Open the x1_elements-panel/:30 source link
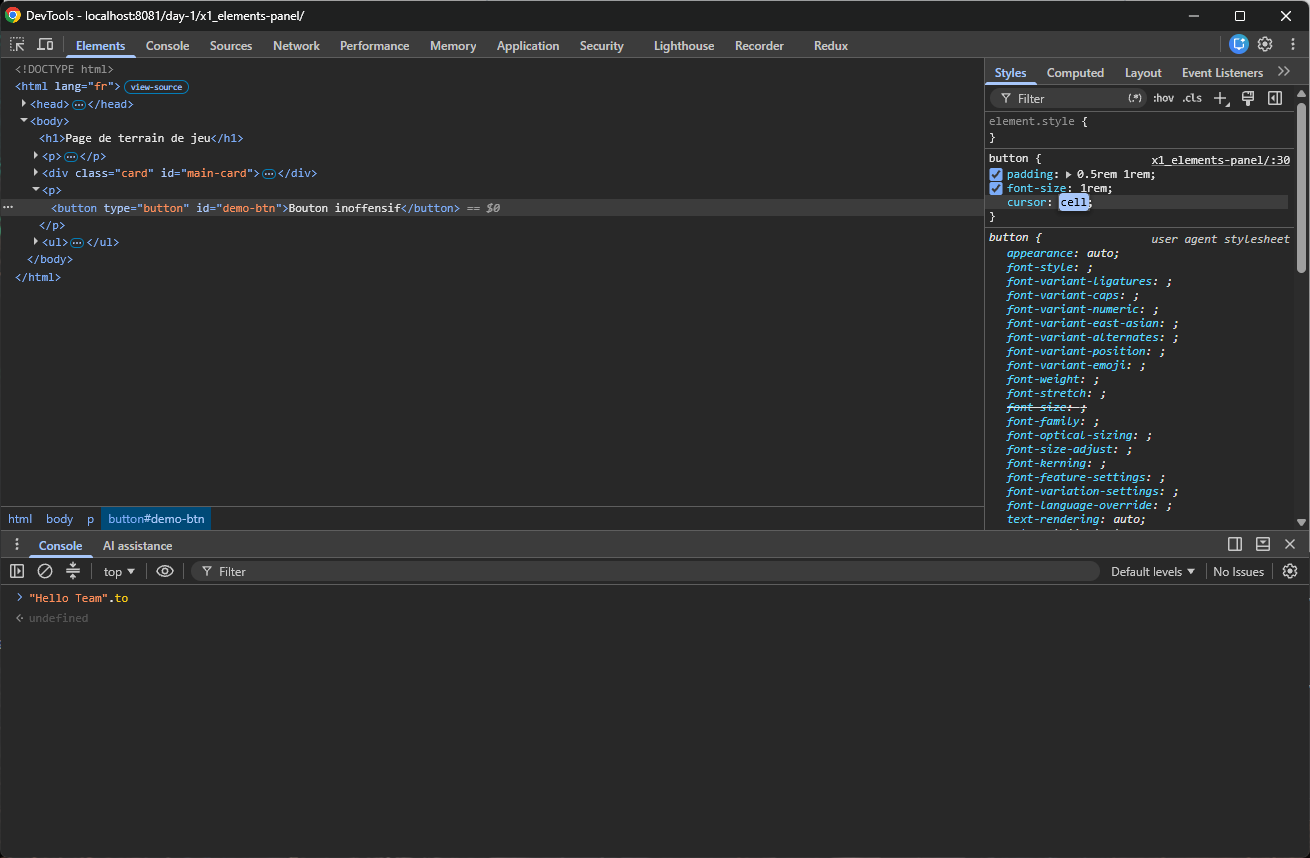 coord(1220,159)
